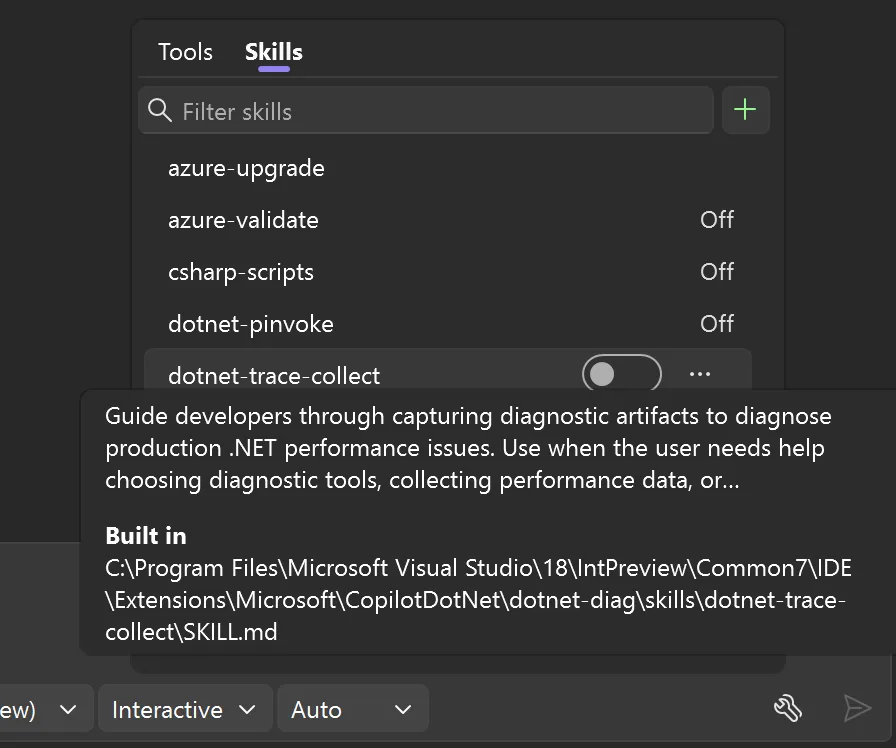Click the send message arrow icon
Image resolution: width=896 pixels, height=748 pixels.
857,709
